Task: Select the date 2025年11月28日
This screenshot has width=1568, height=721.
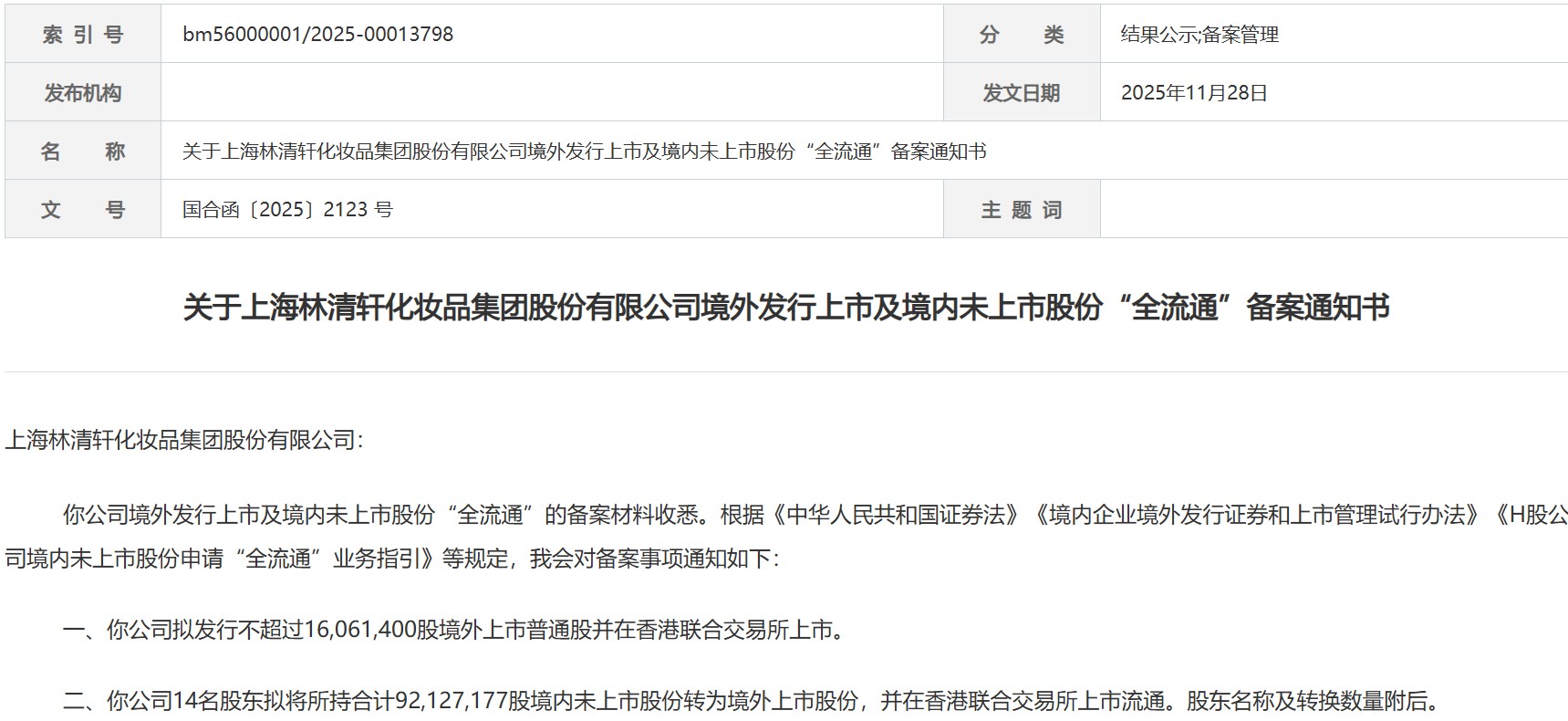Action: [1194, 93]
